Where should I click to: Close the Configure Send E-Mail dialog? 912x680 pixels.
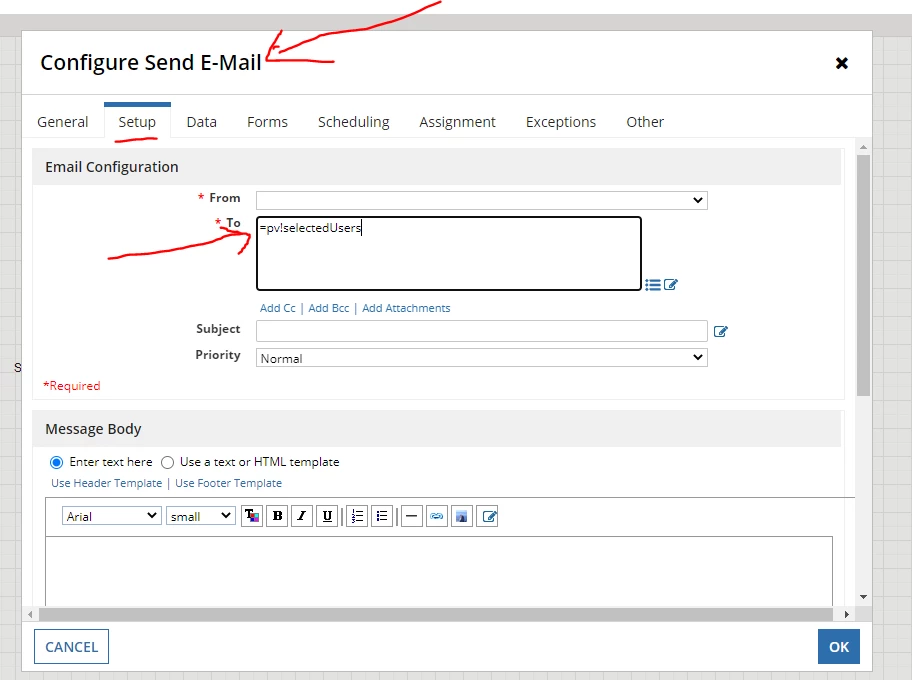coord(842,63)
